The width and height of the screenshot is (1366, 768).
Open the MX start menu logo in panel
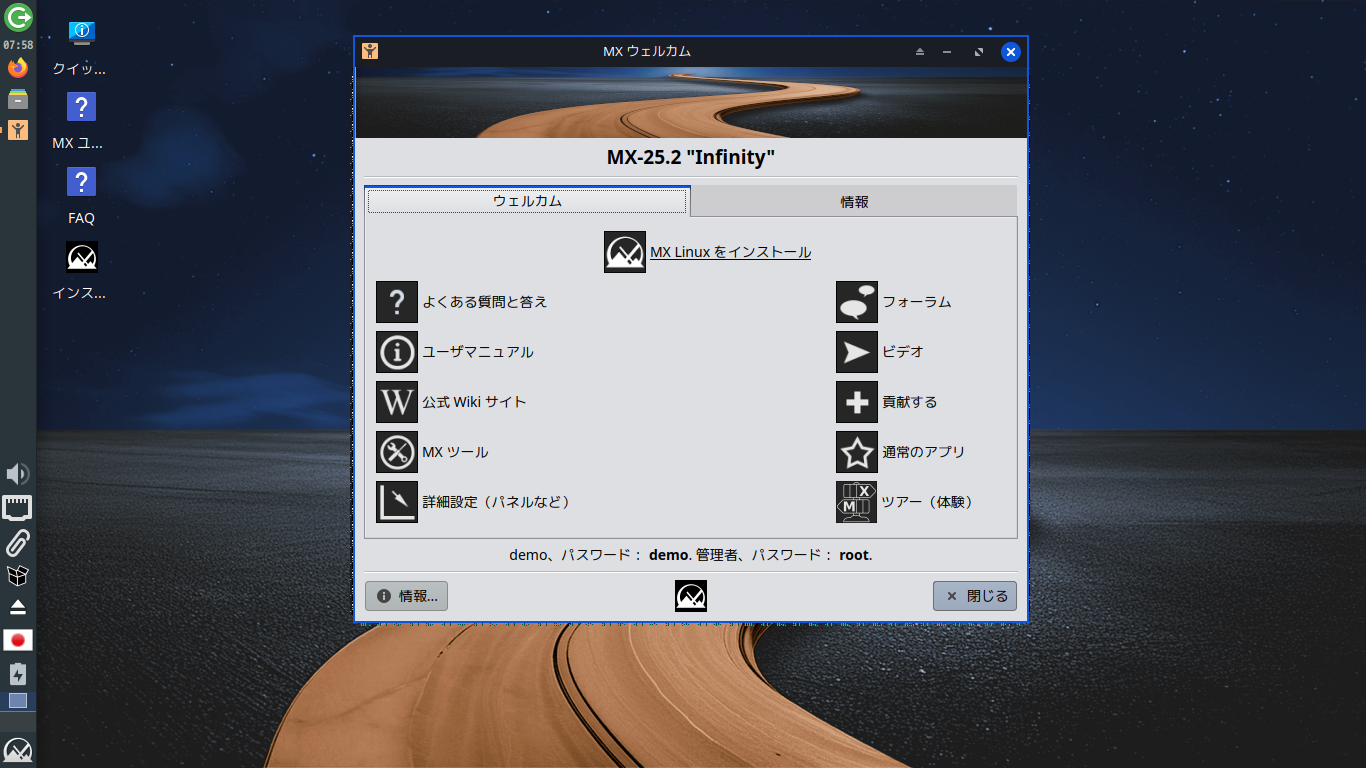tap(18, 751)
